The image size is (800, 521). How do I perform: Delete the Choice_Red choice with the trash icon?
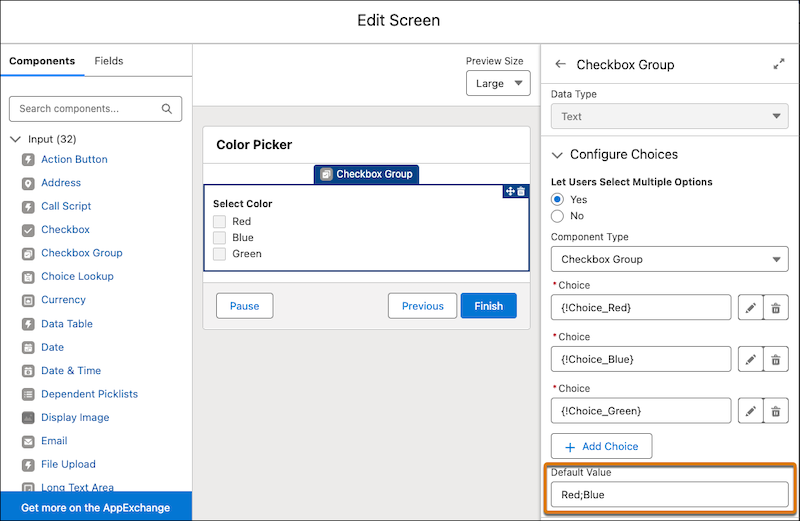[x=776, y=308]
